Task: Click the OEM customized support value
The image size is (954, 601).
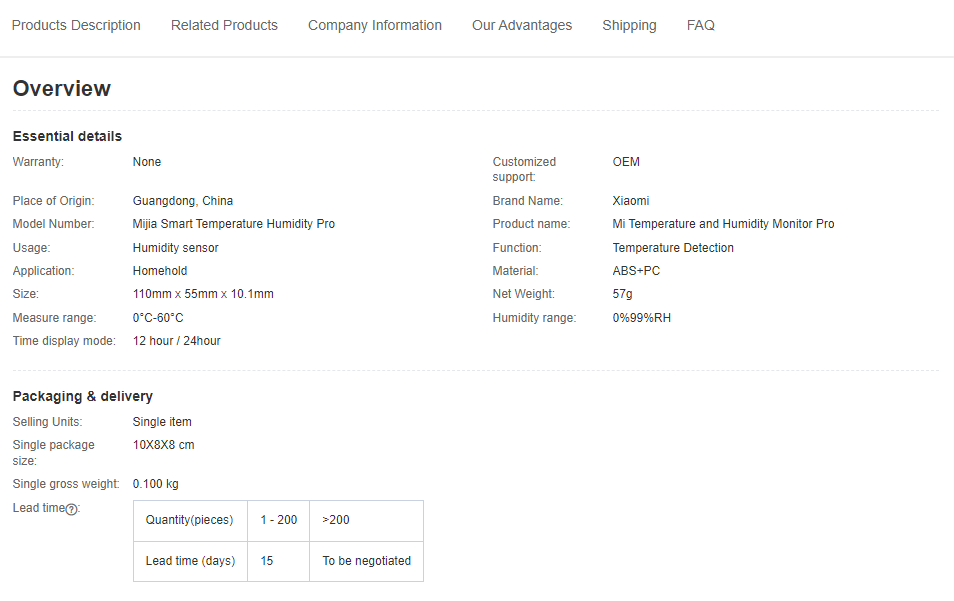Action: click(x=626, y=162)
